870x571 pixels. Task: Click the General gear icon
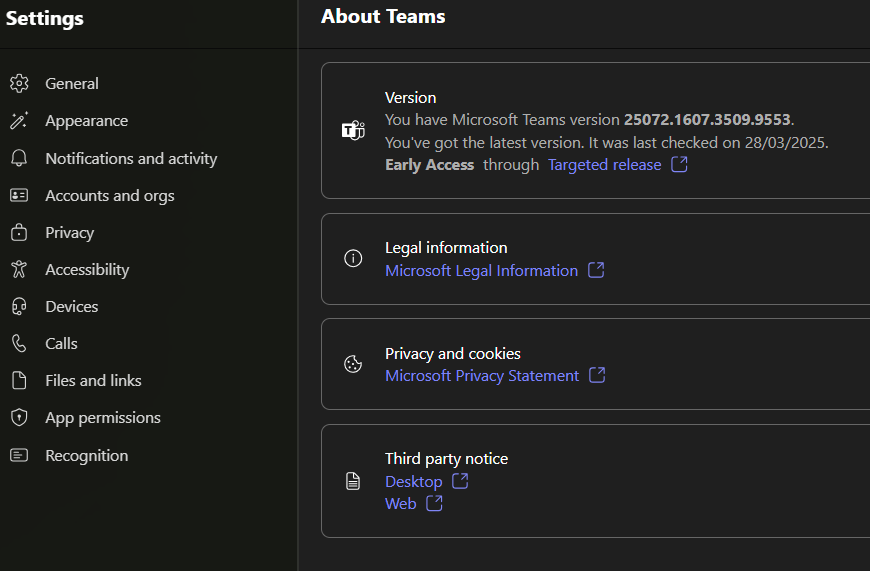pos(19,84)
